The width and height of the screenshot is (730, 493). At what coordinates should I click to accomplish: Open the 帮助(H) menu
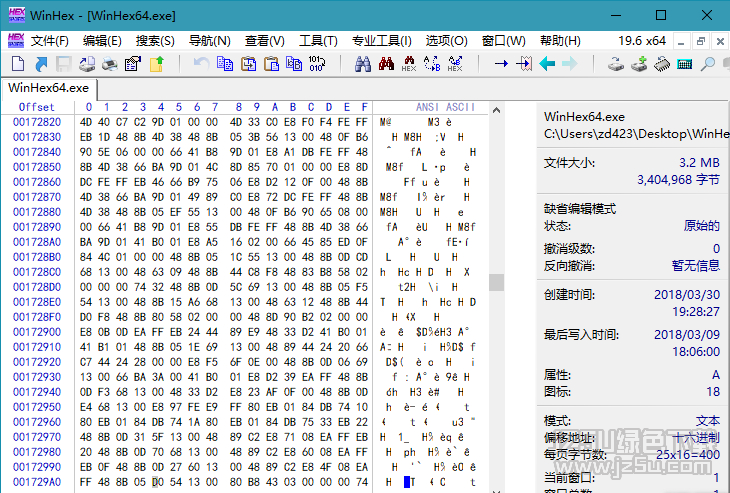560,41
